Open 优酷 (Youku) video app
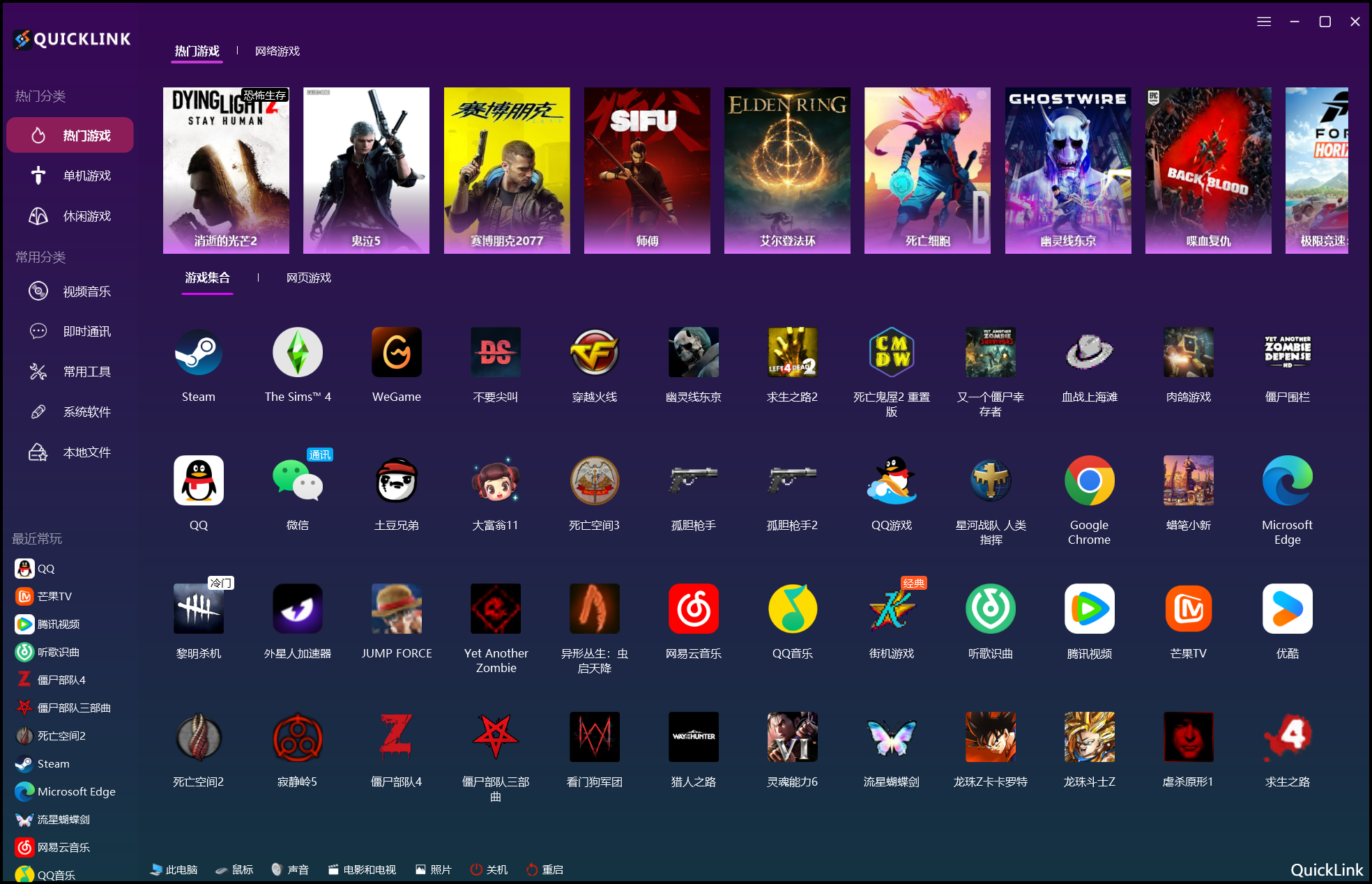Screen dimensions: 1372x884 pos(1287,608)
